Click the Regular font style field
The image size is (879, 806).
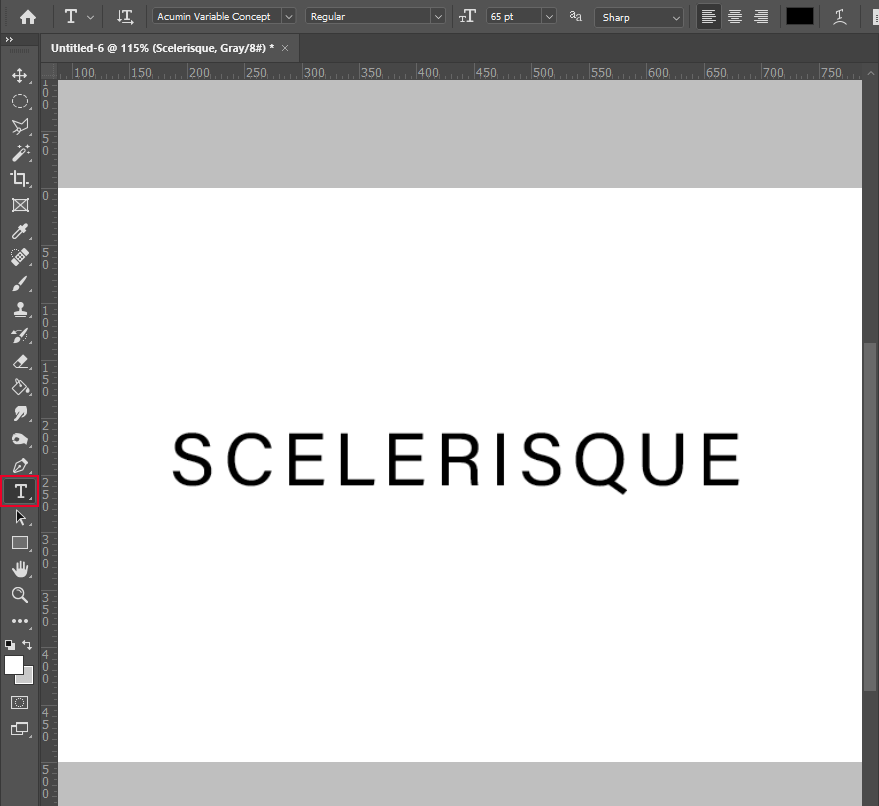coord(368,17)
